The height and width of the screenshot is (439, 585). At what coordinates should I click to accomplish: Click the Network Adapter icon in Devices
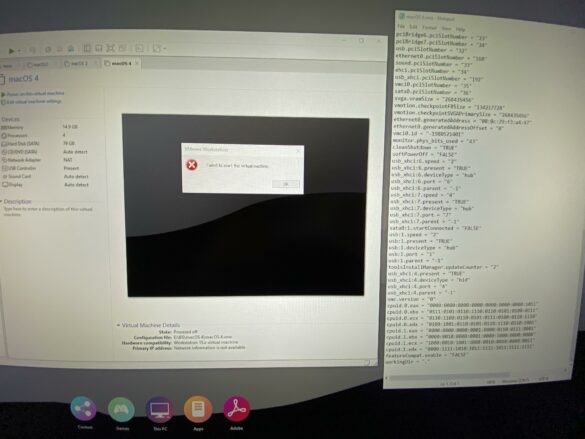click(4, 160)
